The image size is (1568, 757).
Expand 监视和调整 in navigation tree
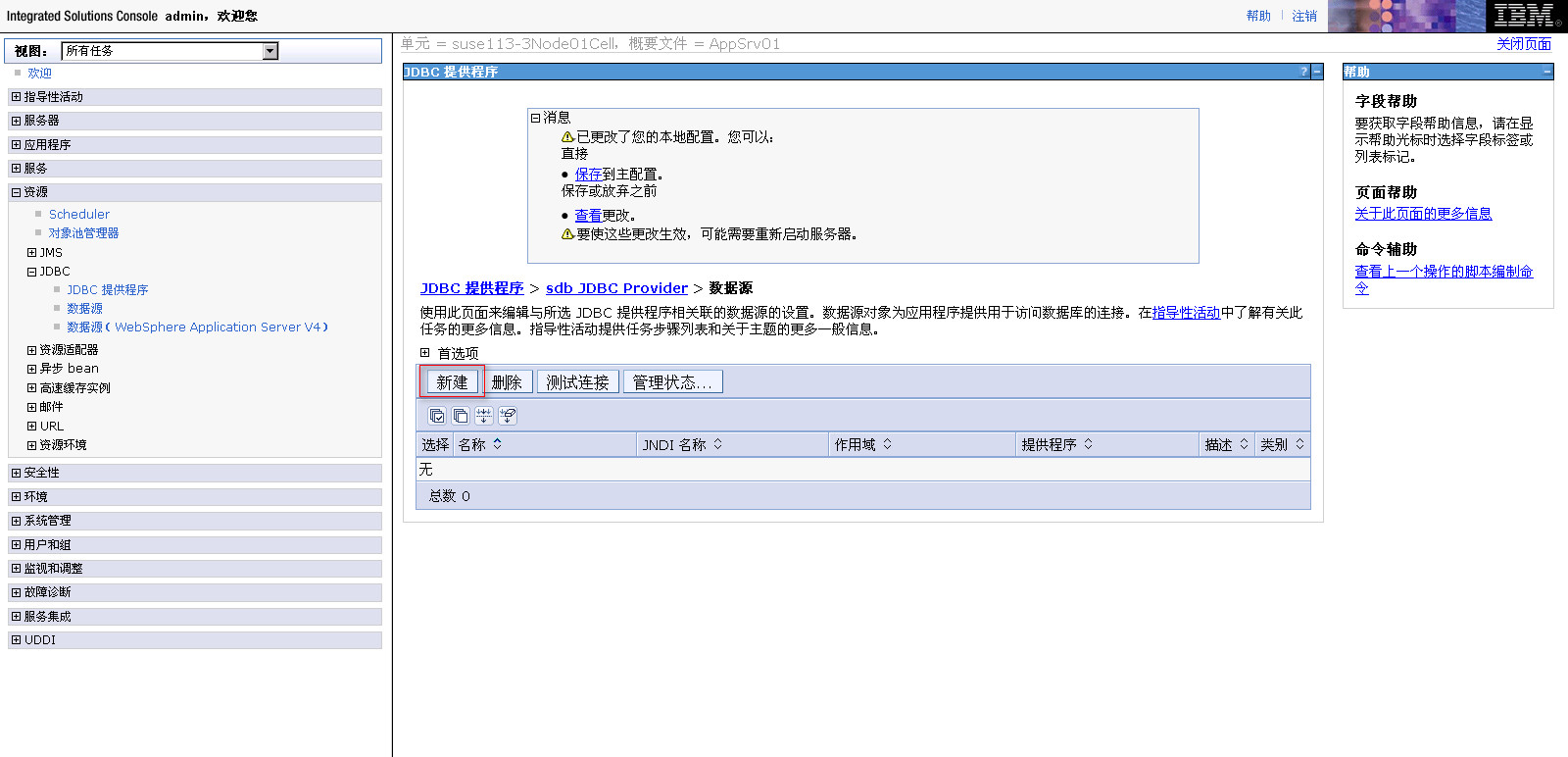point(16,569)
